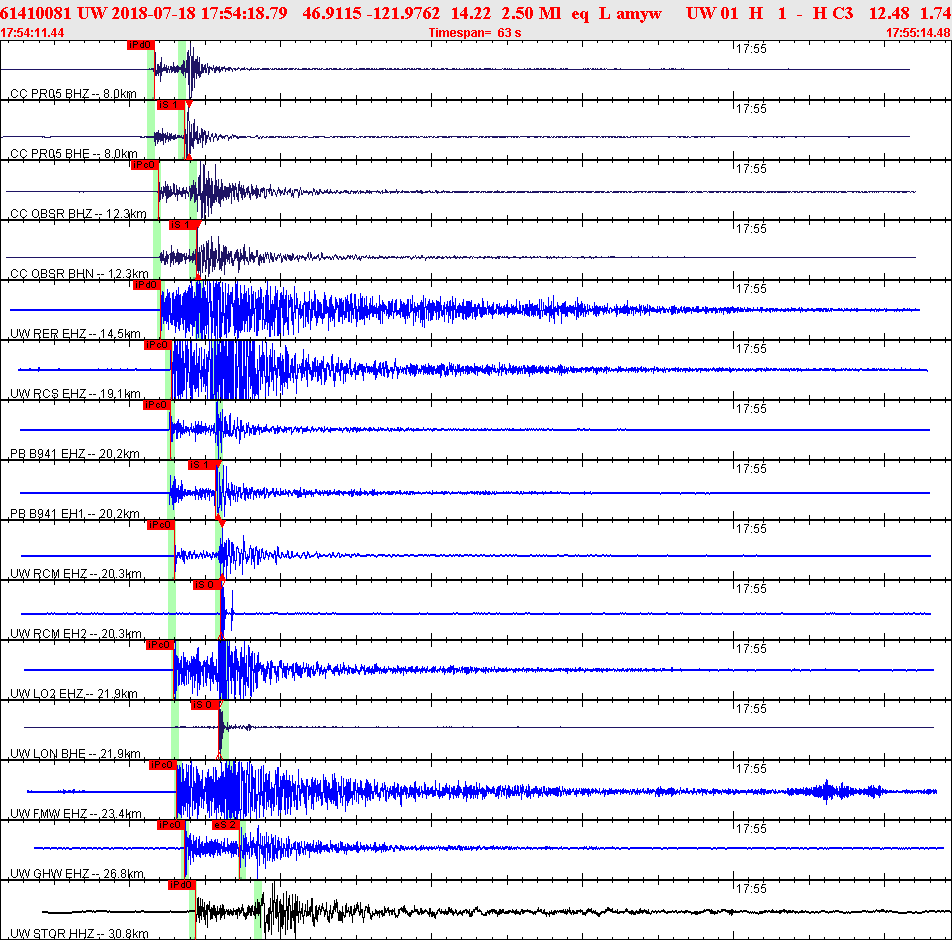Viewport: 952px width, 940px height.
Task: Select the 'CC OBSR BHN -- 12.3km' trace label
Action: pyautogui.click(x=79, y=274)
